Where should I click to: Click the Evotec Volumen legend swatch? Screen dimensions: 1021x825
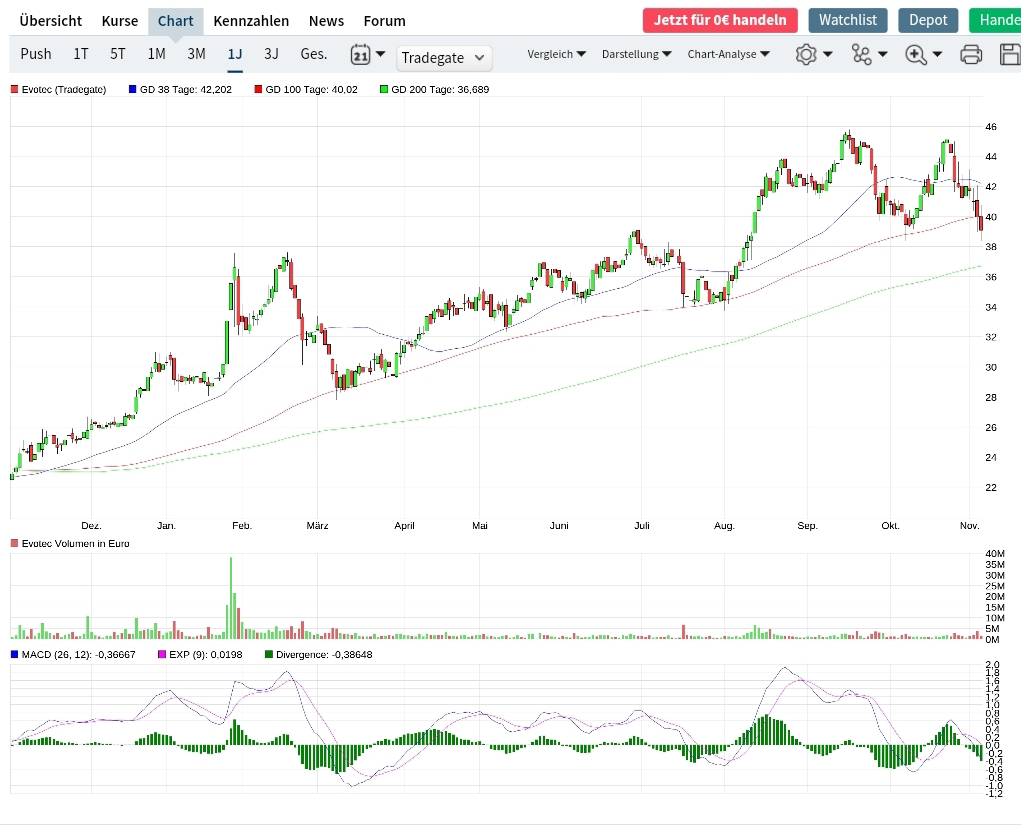click(14, 543)
